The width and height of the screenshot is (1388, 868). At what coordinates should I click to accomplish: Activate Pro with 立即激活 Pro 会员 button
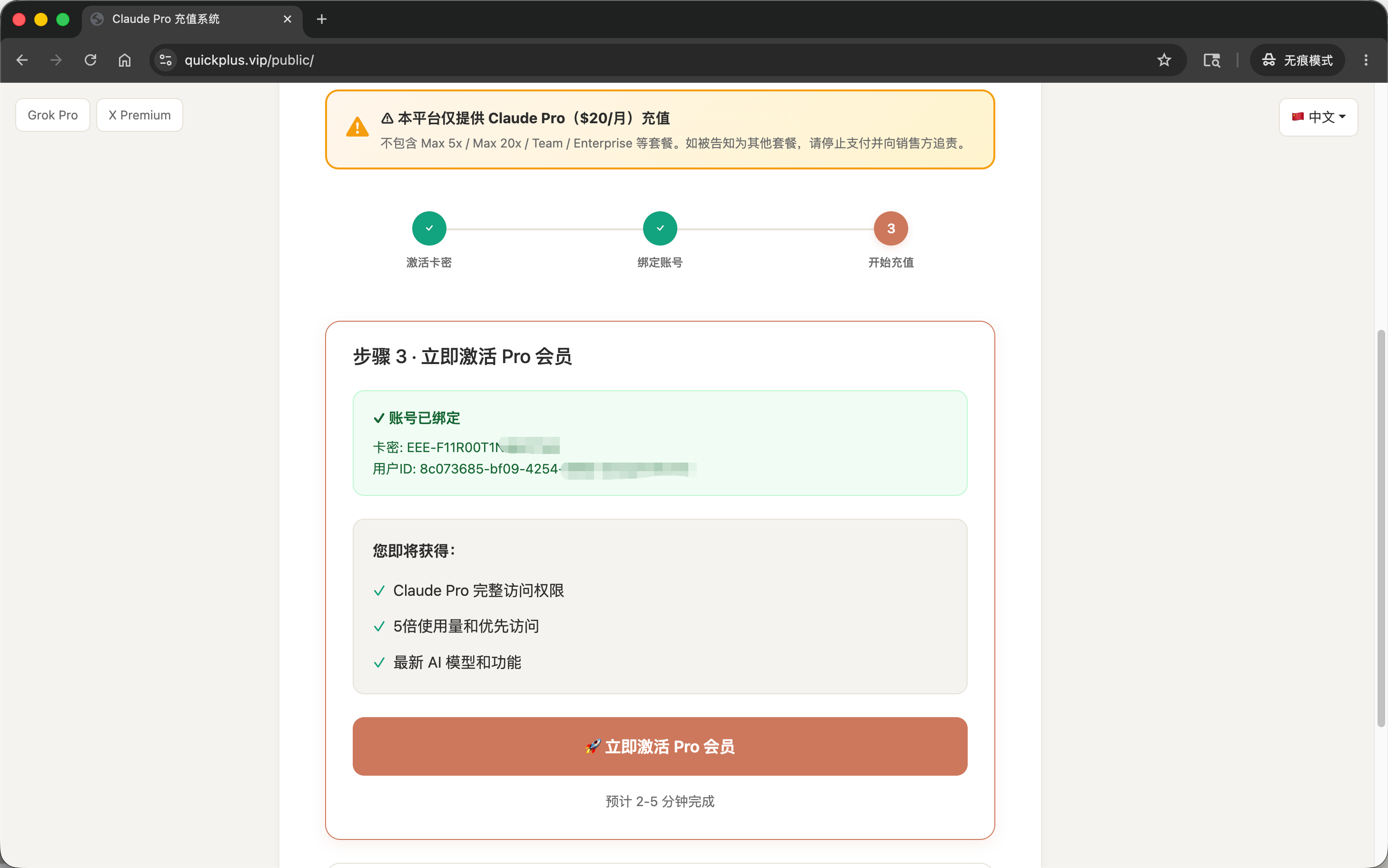660,746
